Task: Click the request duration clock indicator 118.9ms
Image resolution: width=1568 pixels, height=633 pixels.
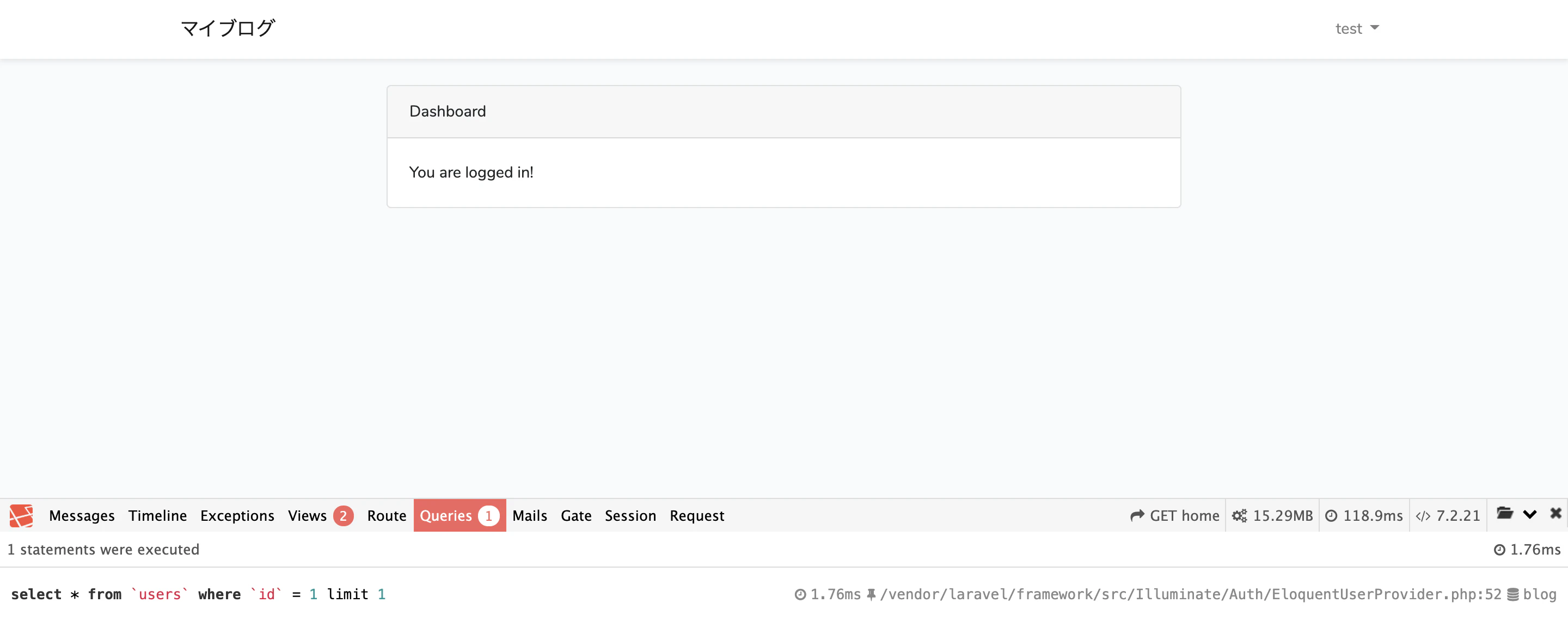Action: point(1363,515)
